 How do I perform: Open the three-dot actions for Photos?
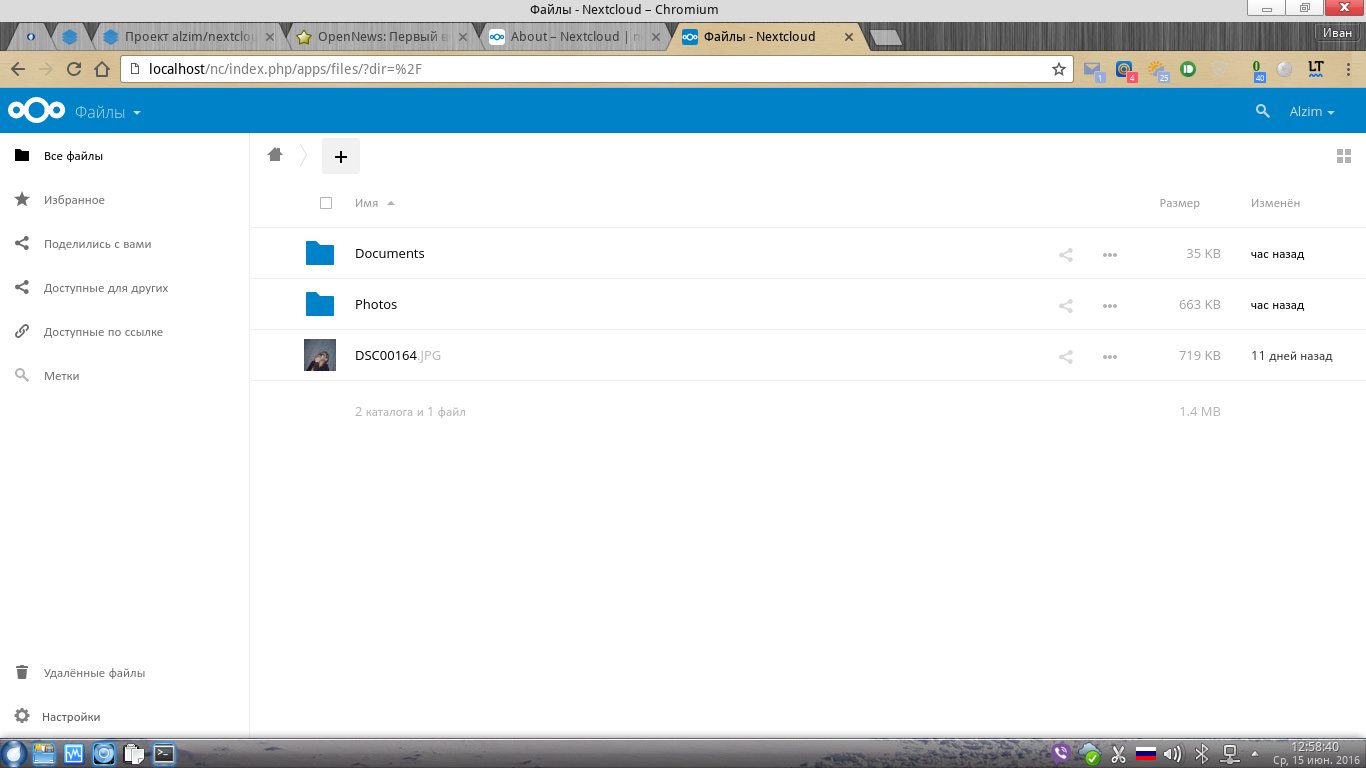1109,305
